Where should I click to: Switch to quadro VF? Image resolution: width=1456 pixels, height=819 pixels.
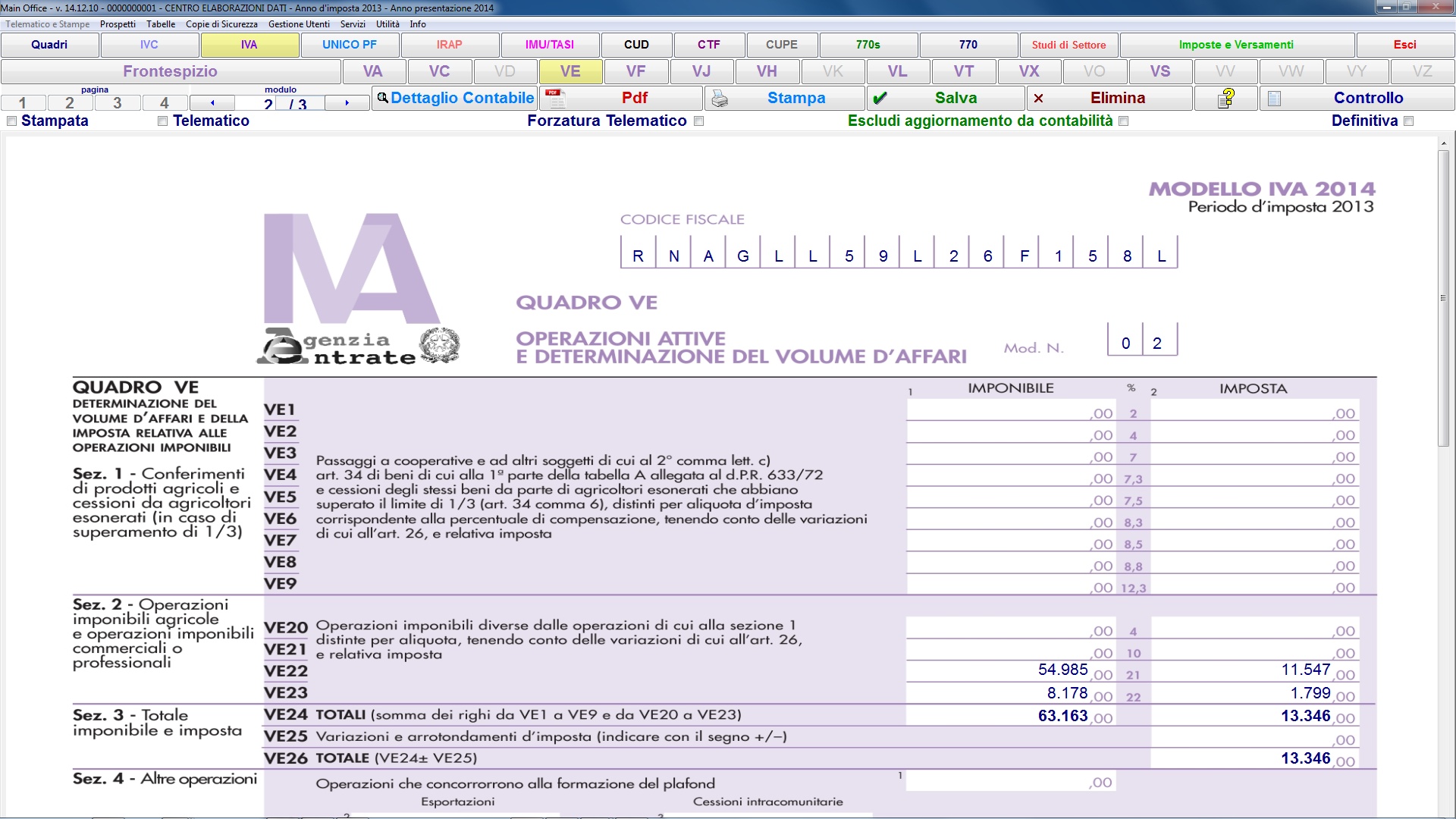[635, 71]
